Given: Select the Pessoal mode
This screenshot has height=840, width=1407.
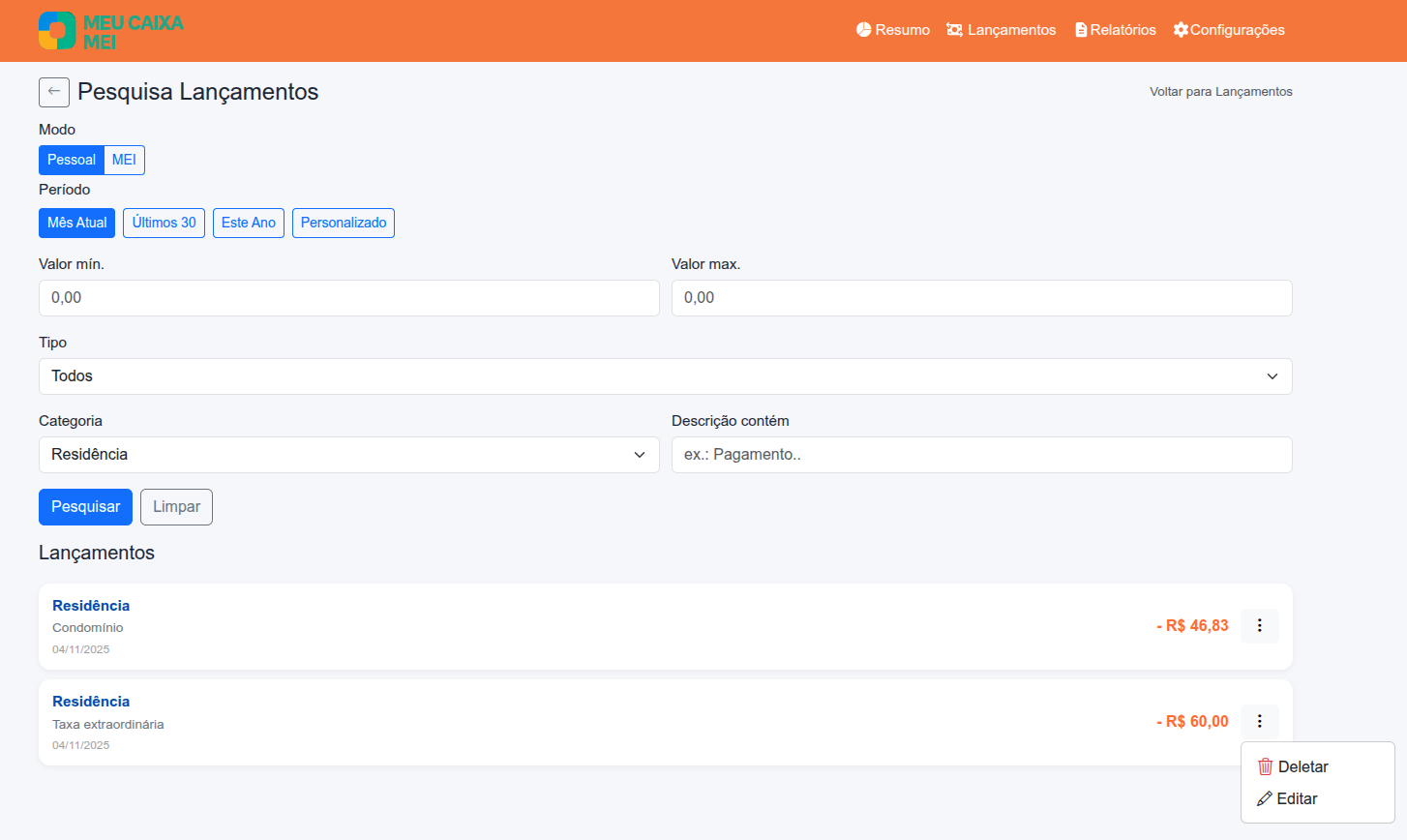Looking at the screenshot, I should (72, 160).
